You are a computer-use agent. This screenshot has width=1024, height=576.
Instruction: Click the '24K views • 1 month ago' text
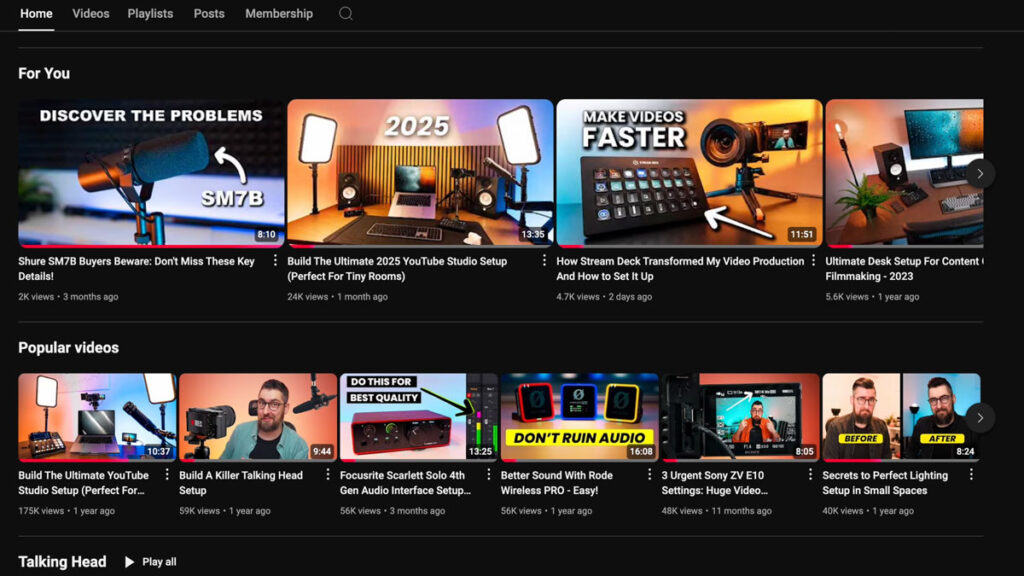click(337, 296)
